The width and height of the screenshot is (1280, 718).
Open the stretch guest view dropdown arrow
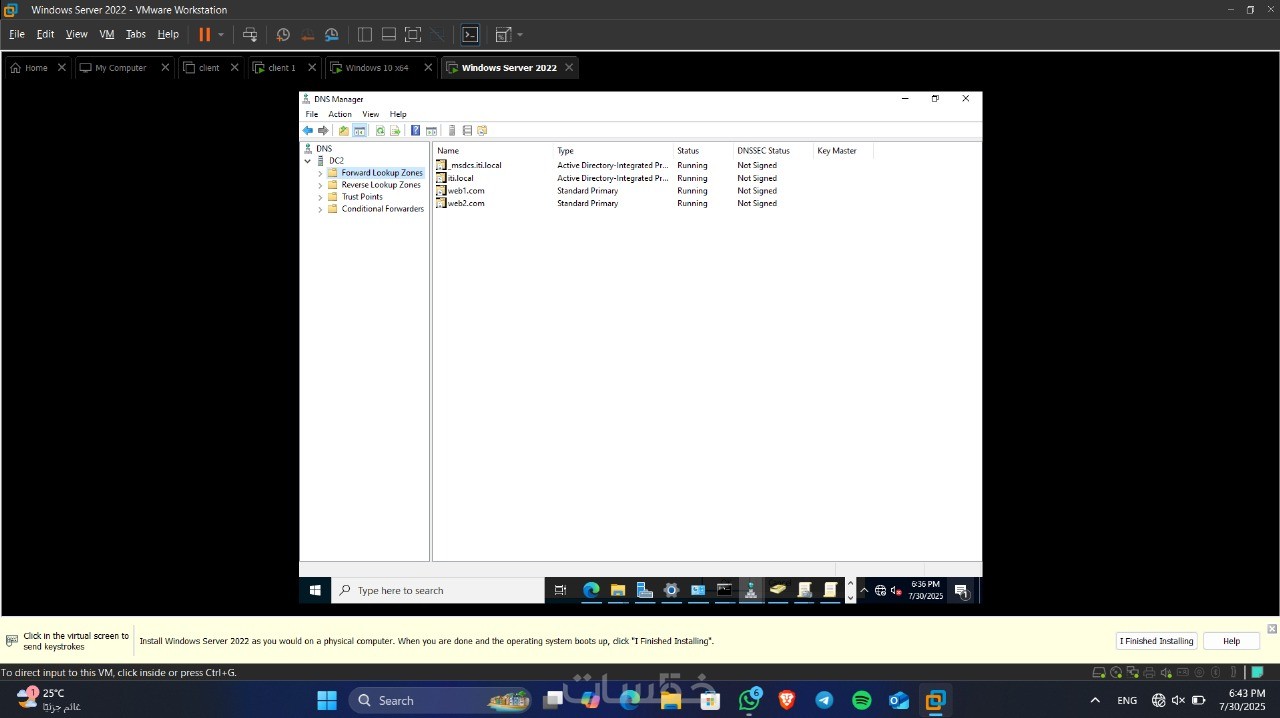point(520,35)
